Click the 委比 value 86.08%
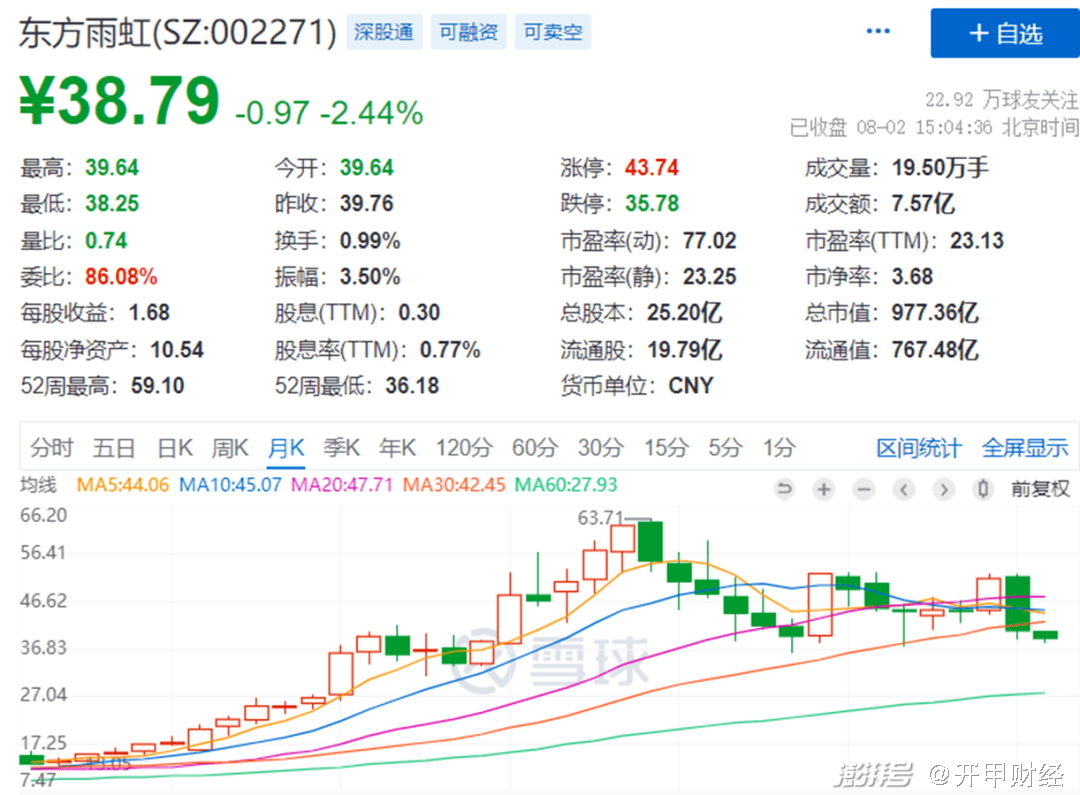Screen dimensions: 1080x795 coord(121,276)
